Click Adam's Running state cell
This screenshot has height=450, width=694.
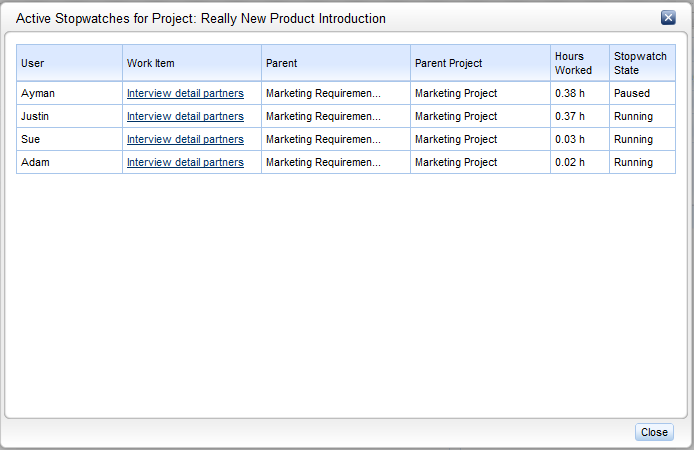[x=642, y=162]
